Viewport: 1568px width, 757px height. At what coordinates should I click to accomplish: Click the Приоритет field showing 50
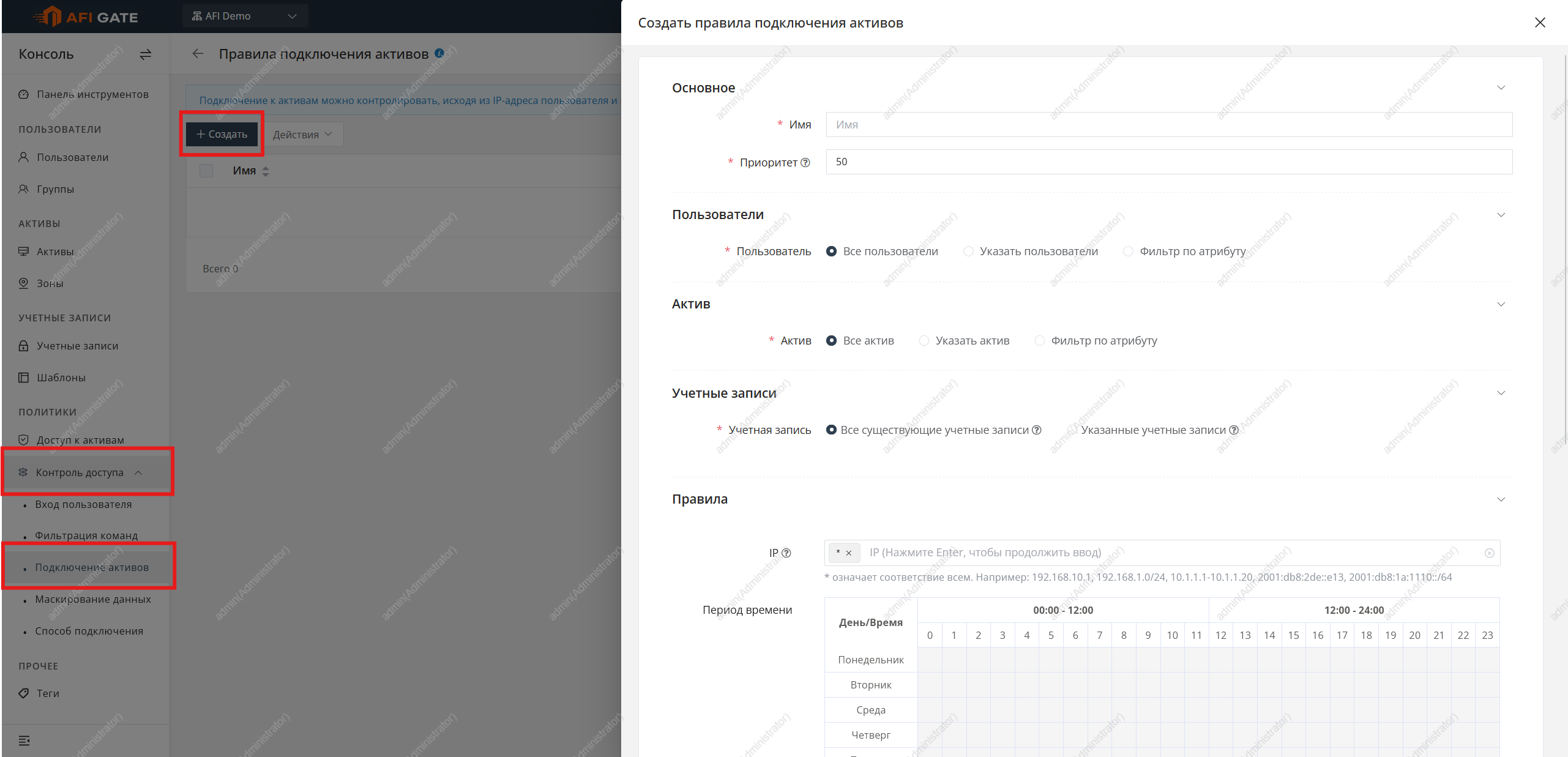coord(1169,162)
